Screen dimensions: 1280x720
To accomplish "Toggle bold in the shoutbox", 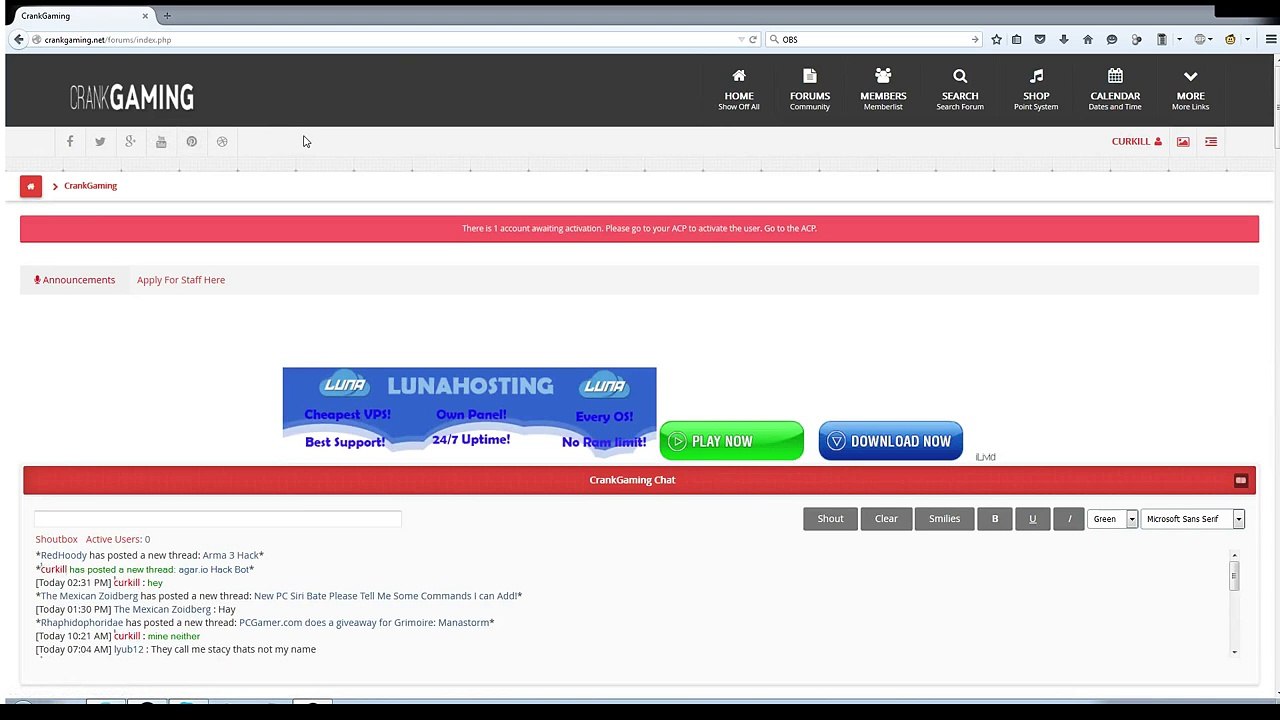I will coord(995,519).
